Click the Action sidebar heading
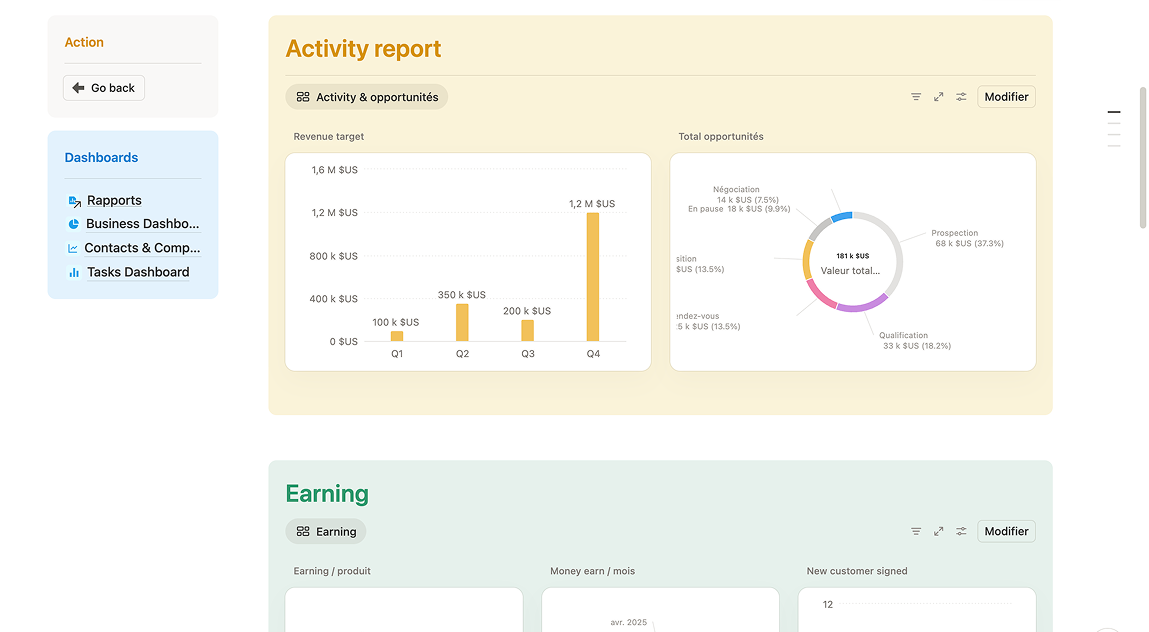Screen dimensions: 1149x632 point(84,43)
